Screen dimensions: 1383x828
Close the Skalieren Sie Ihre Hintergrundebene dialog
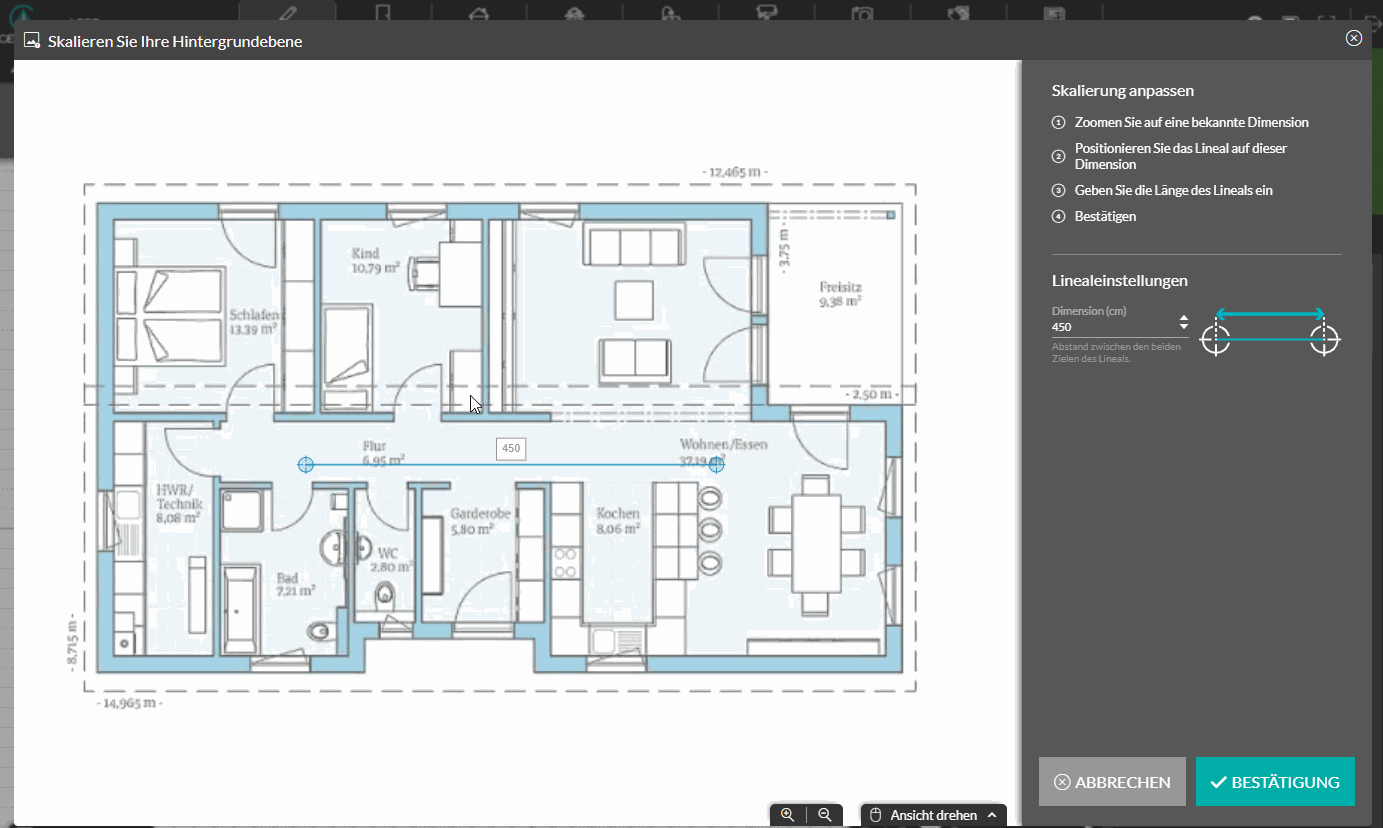click(x=1353, y=38)
